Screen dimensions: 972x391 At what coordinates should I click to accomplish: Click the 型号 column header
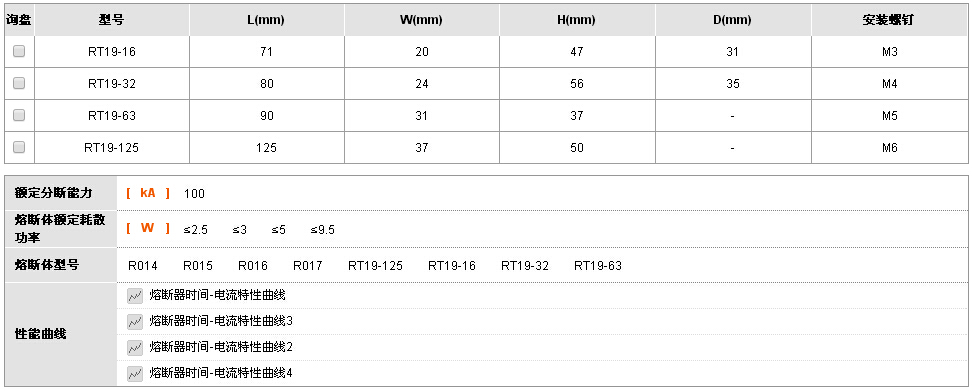(x=112, y=20)
